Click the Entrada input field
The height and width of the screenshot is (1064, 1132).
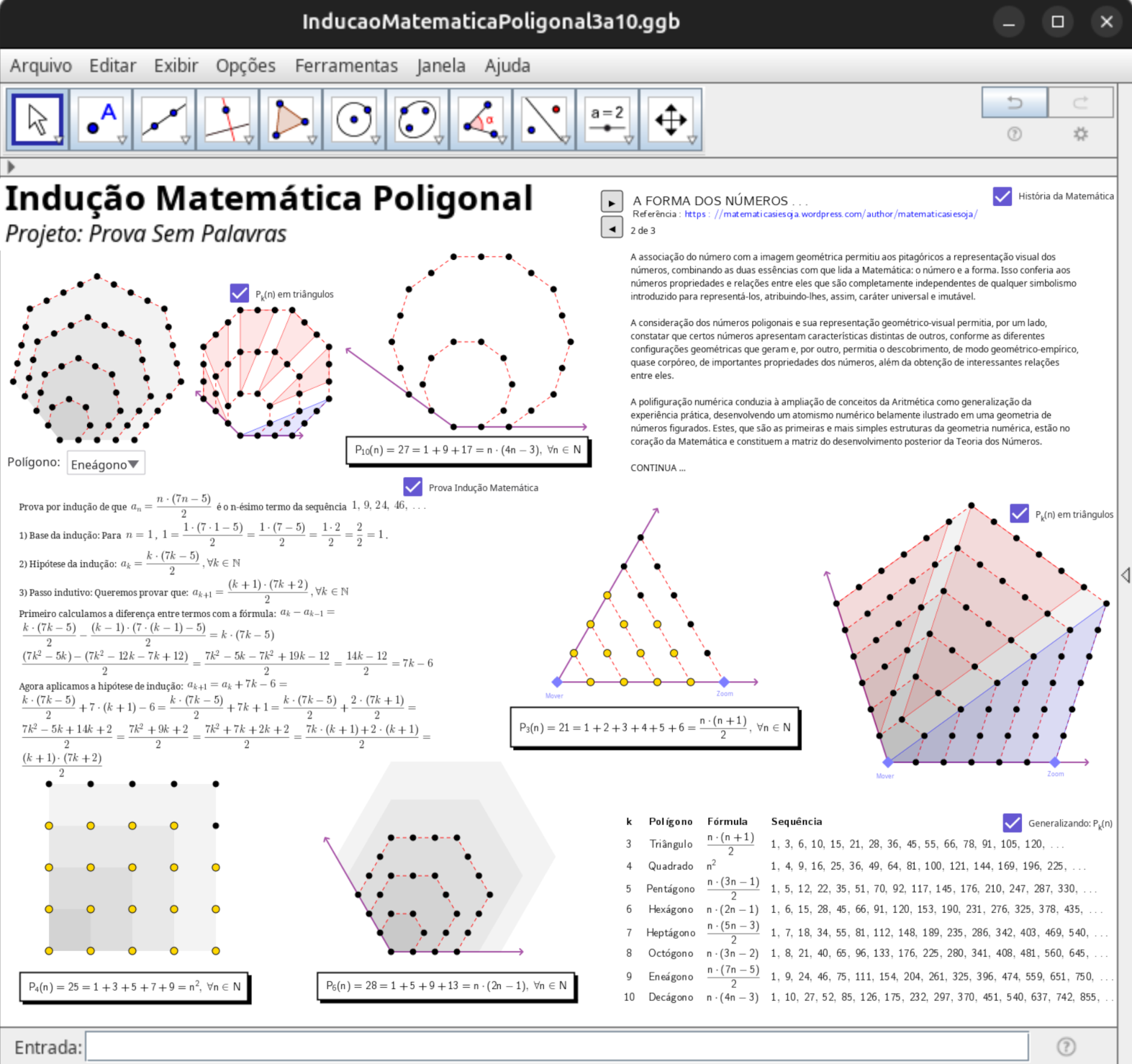[x=556, y=1047]
